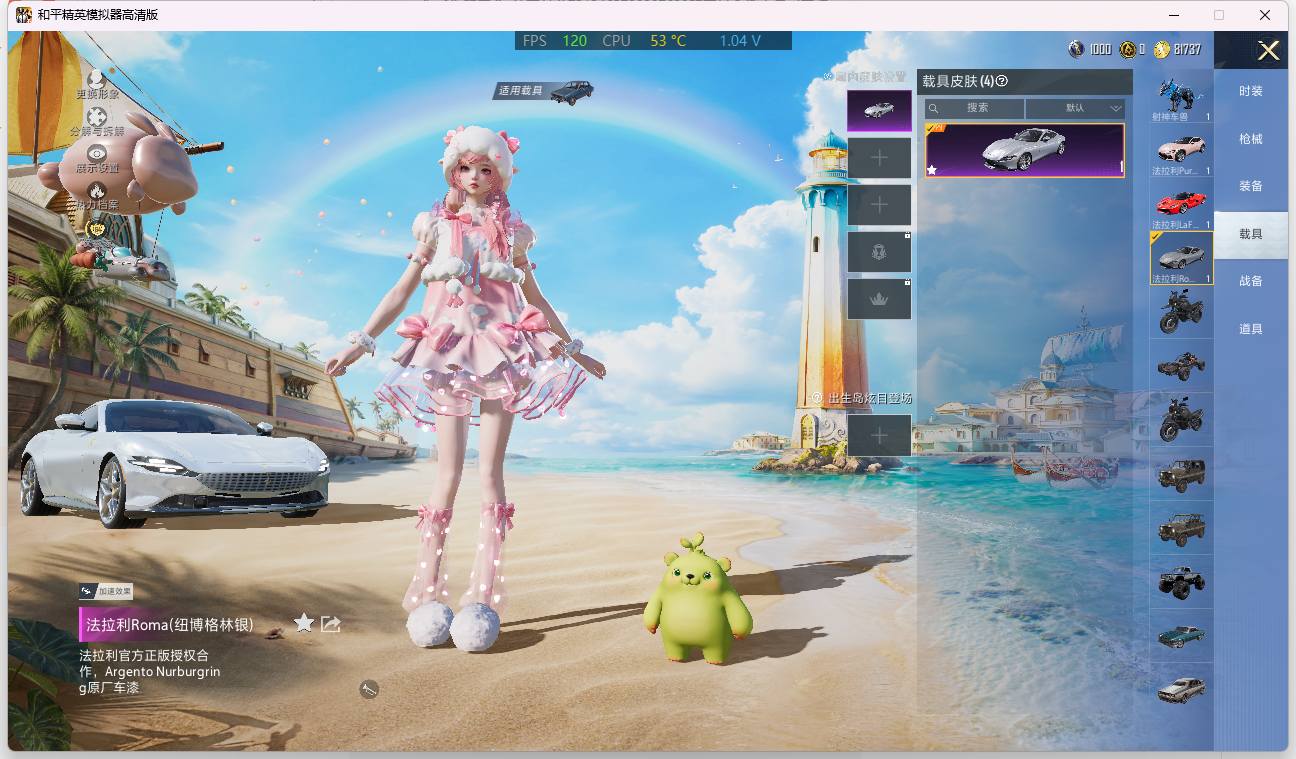Screen dimensions: 1296x759
Task: Select the second motorcycle, below the buggy
Action: [x=1182, y=420]
